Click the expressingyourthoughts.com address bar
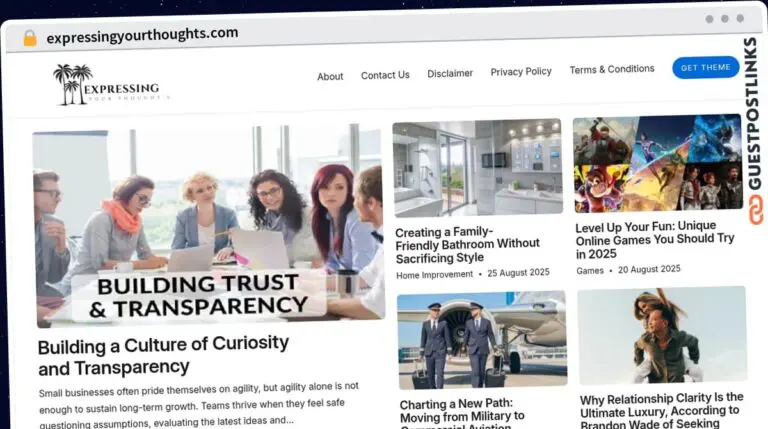Screen dimensions: 768x429 [142, 35]
